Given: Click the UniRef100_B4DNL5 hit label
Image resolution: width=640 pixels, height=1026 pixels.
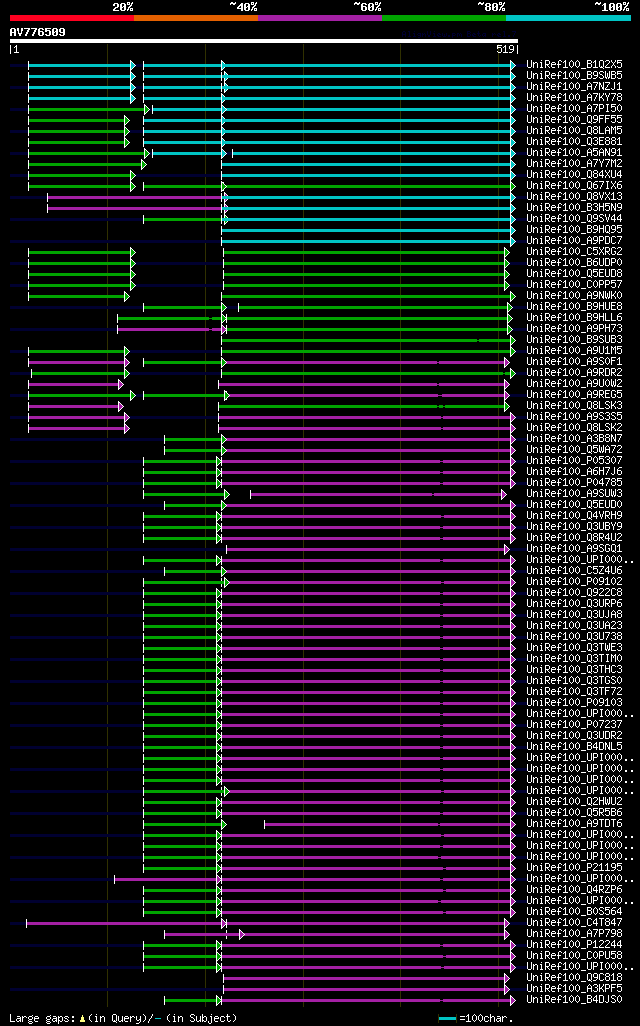Looking at the screenshot, I should [x=575, y=747].
